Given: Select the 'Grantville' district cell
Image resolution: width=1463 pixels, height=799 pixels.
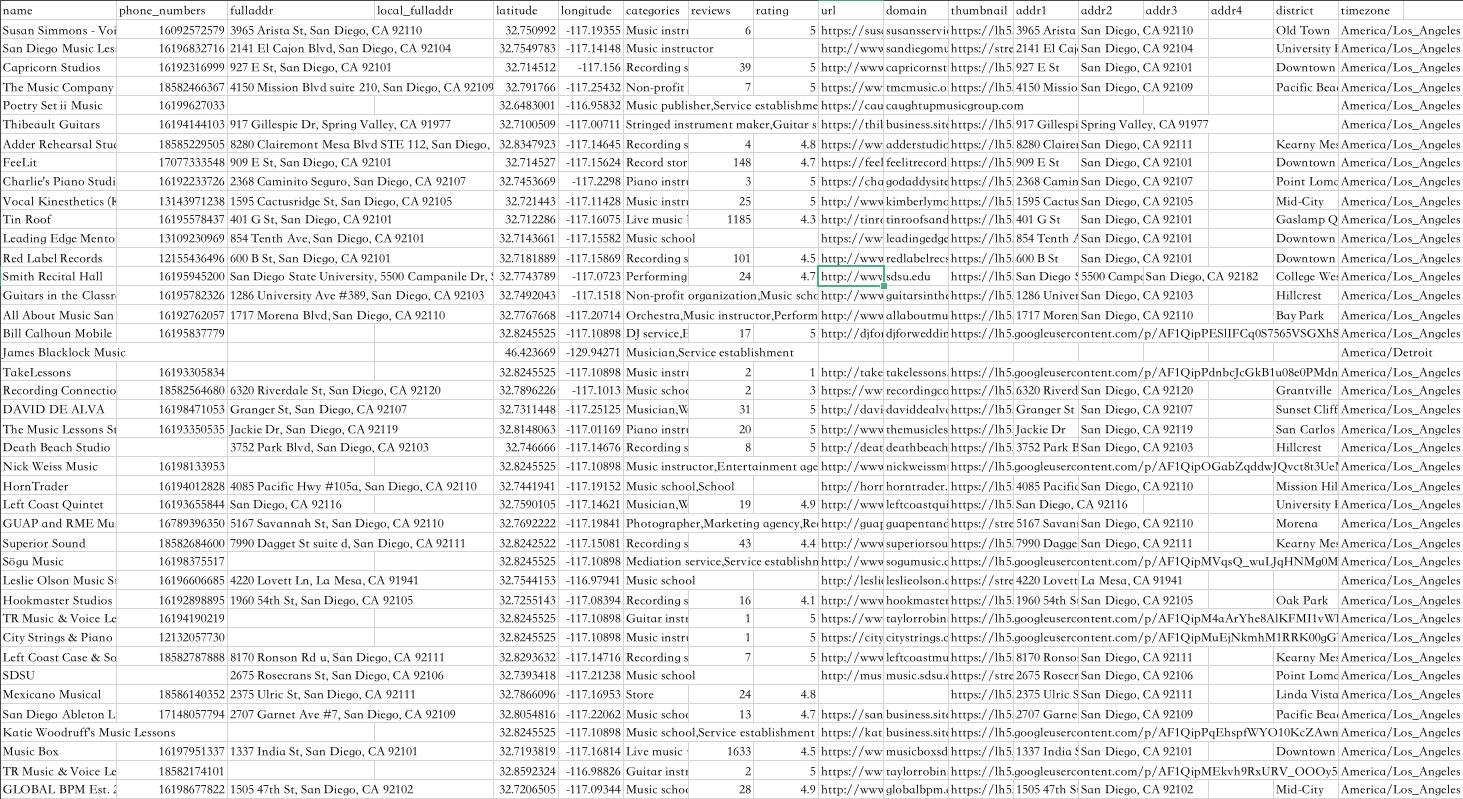Looking at the screenshot, I should [1306, 390].
